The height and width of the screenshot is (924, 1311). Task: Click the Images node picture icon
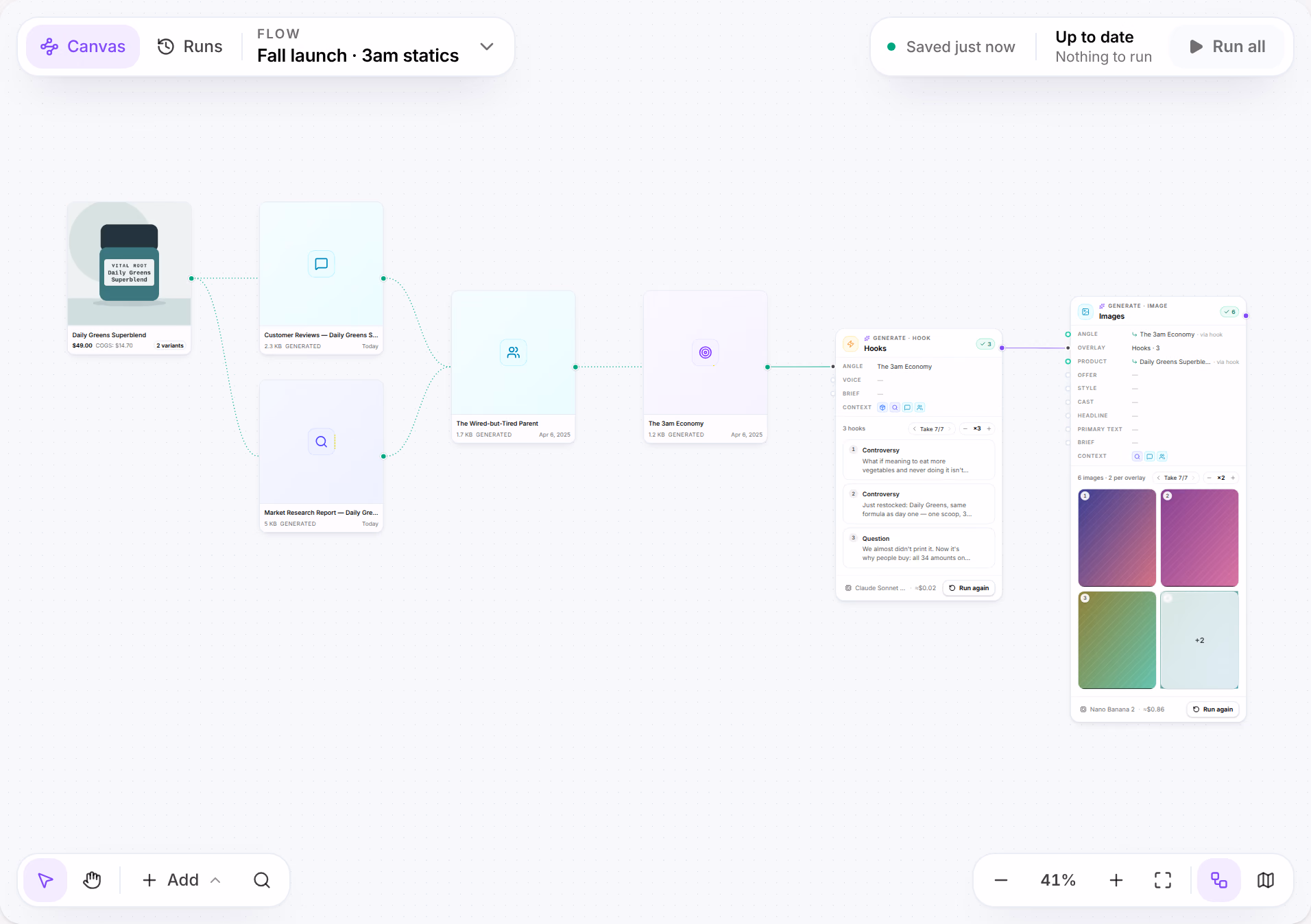(1085, 312)
